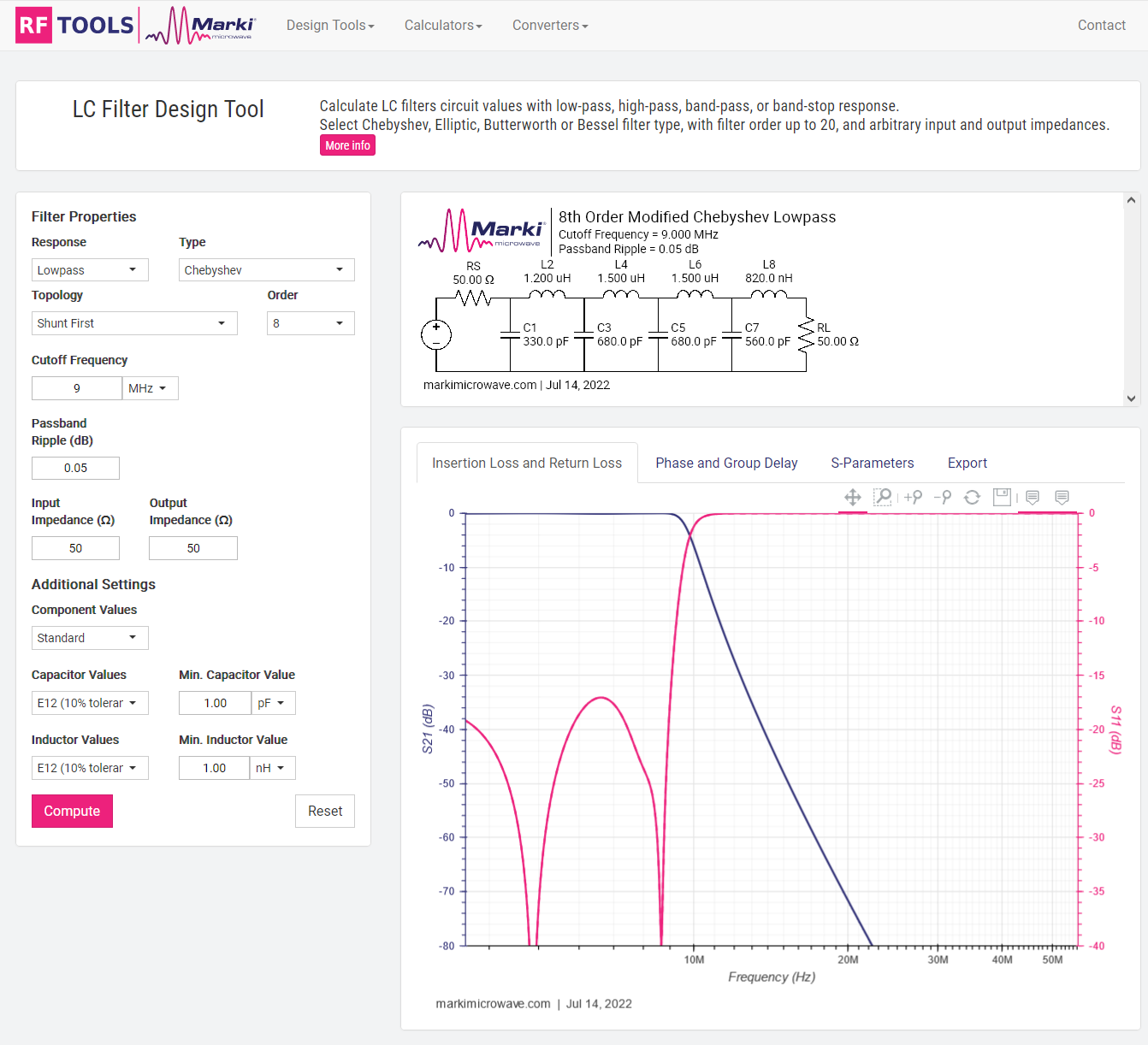1148x1045 pixels.
Task: Click the RF TOOLS logo
Action: [75, 26]
